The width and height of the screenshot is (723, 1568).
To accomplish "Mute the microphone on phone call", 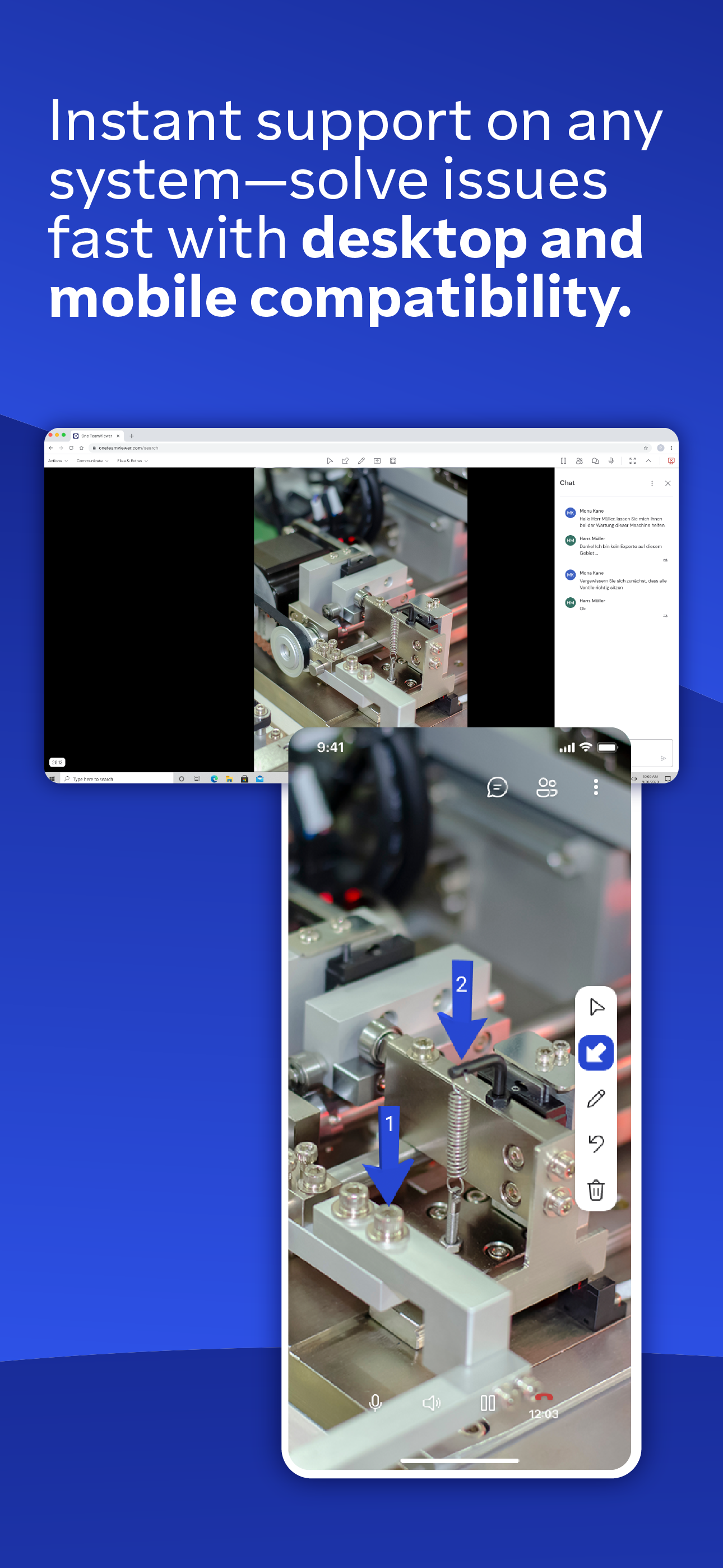I will (376, 1403).
